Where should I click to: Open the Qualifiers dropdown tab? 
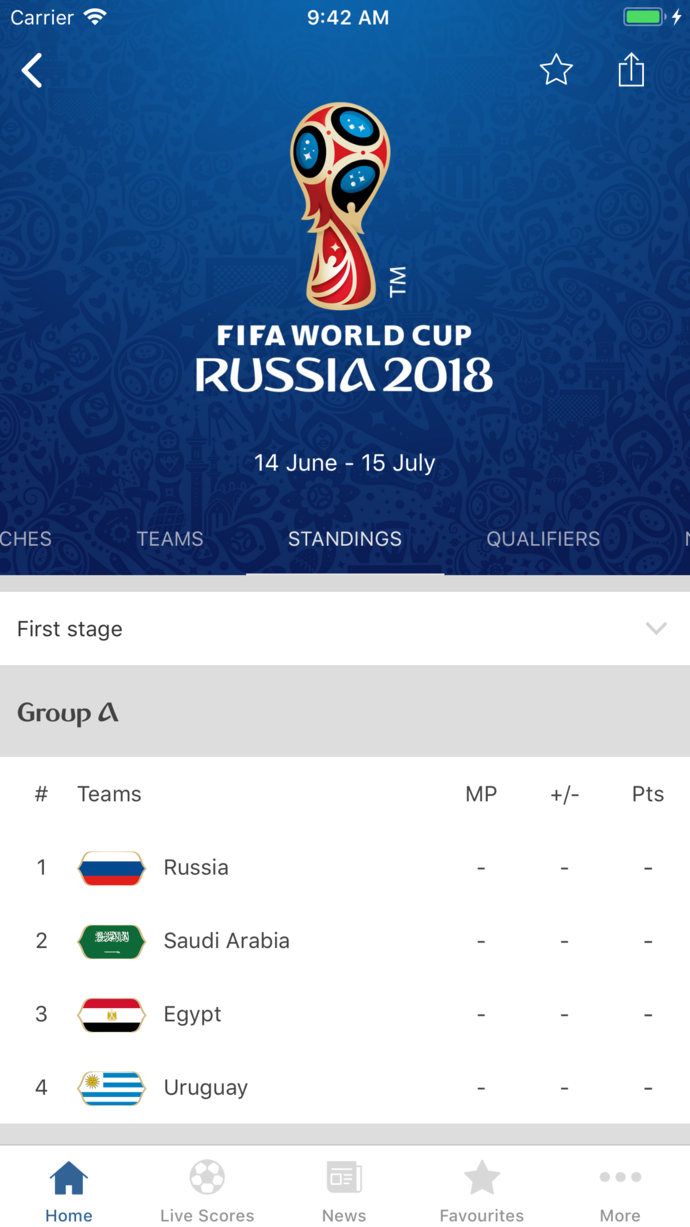tap(544, 539)
